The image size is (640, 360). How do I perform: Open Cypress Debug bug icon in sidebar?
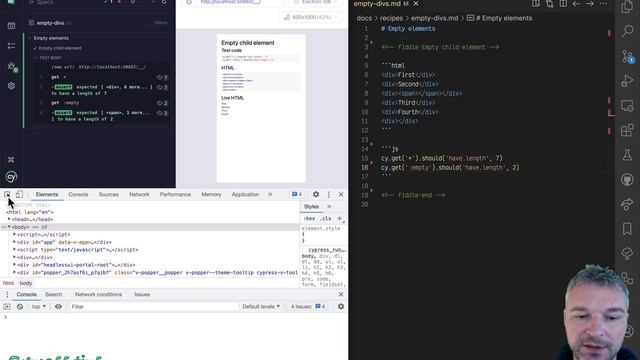pos(11,66)
